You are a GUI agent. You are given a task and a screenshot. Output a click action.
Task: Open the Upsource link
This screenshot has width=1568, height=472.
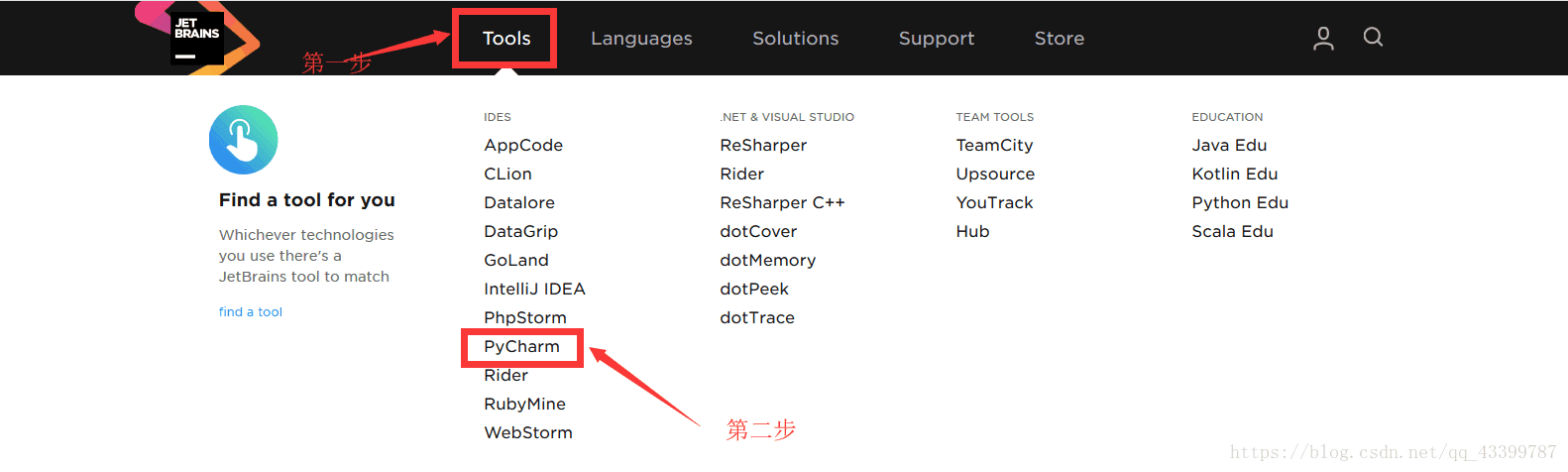(x=995, y=174)
